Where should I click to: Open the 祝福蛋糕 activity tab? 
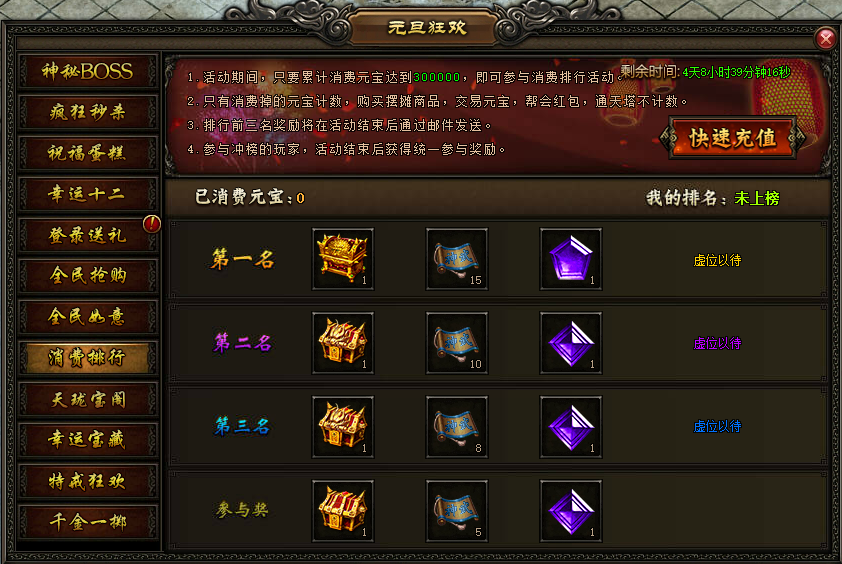(88, 153)
